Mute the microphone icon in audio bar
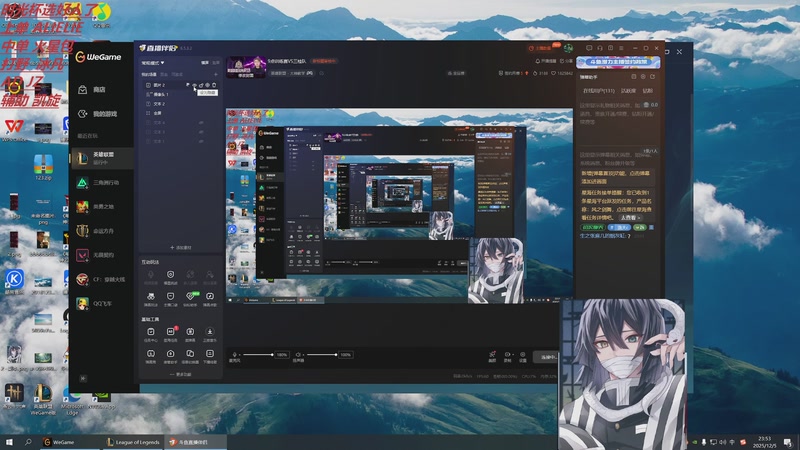800x450 pixels. pyautogui.click(x=234, y=354)
